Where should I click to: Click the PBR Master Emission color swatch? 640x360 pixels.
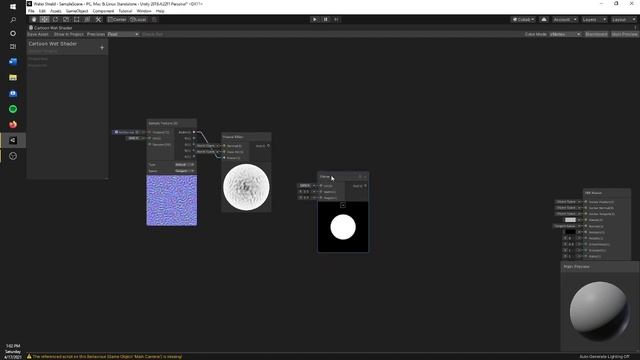(570, 232)
